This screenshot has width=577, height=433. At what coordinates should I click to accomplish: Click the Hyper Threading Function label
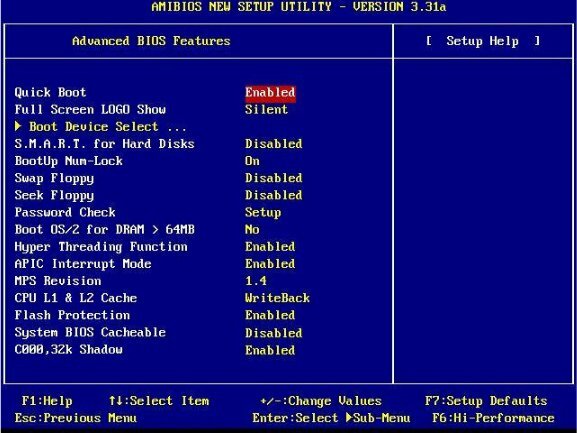click(101, 246)
